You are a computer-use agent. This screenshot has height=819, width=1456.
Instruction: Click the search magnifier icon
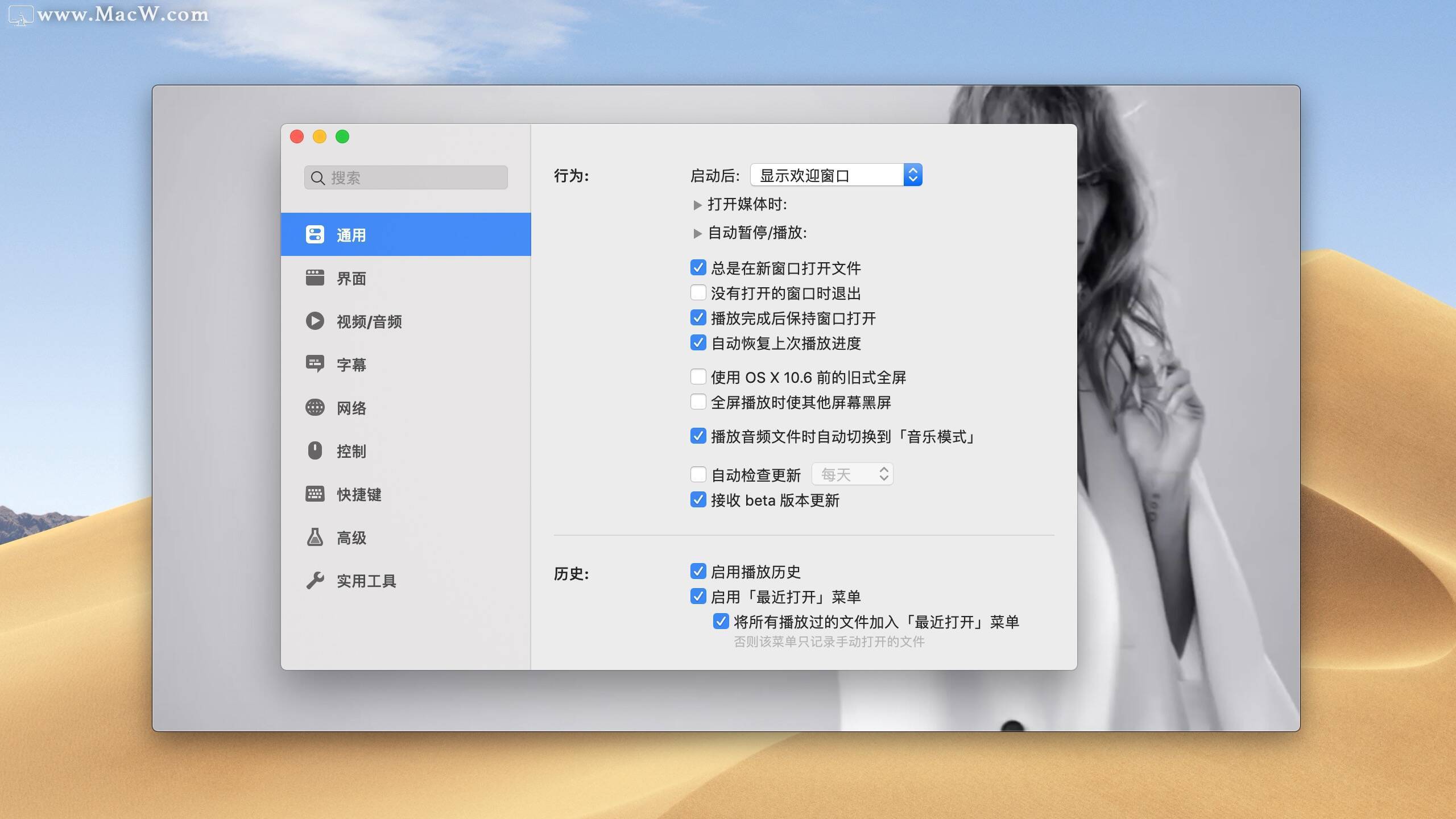[x=318, y=178]
